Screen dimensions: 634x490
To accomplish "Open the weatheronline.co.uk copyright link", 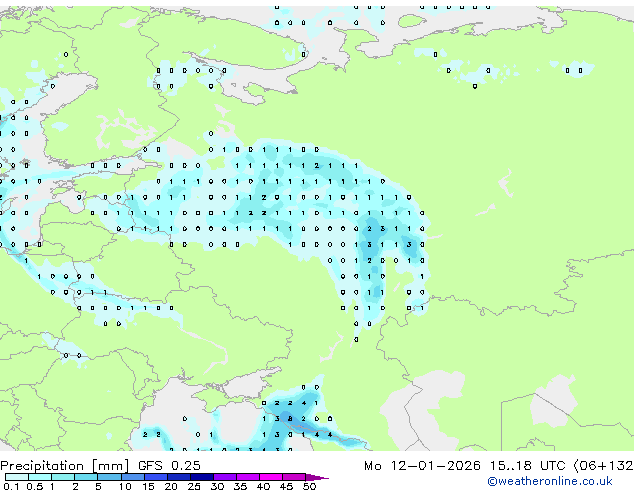I will point(550,481).
